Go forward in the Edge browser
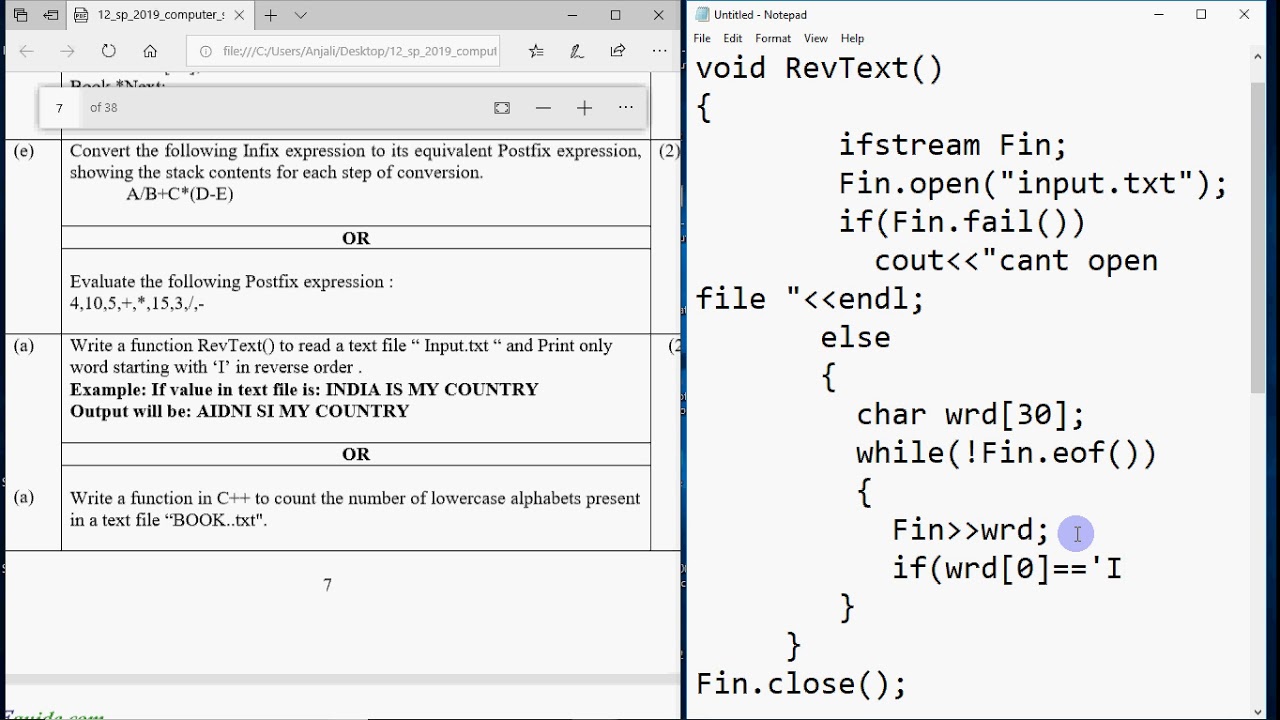This screenshot has height=720, width=1280. point(68,51)
